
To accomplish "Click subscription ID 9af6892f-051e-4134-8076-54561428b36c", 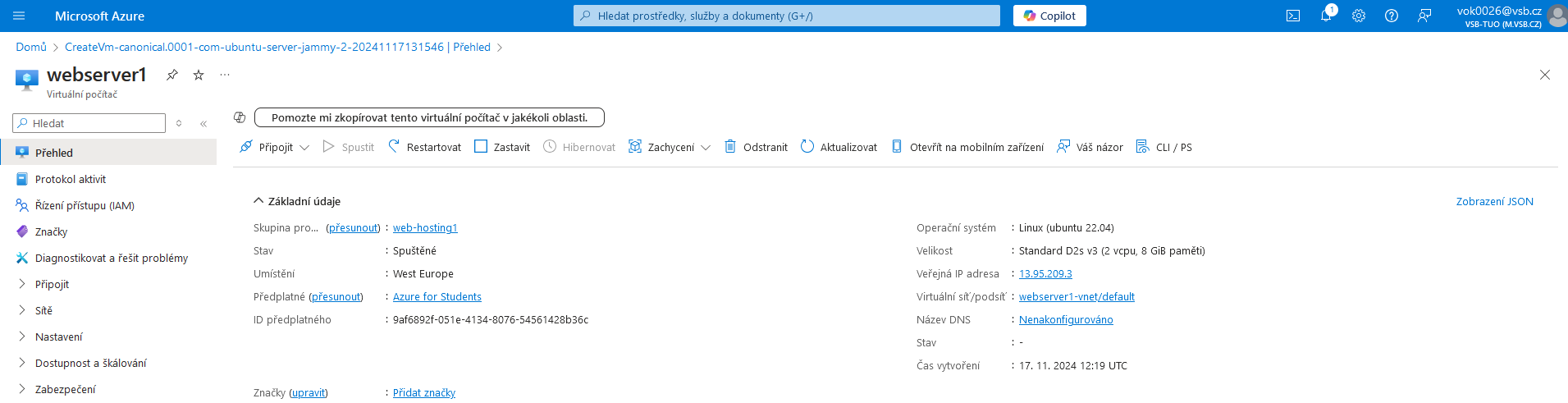I will [491, 319].
